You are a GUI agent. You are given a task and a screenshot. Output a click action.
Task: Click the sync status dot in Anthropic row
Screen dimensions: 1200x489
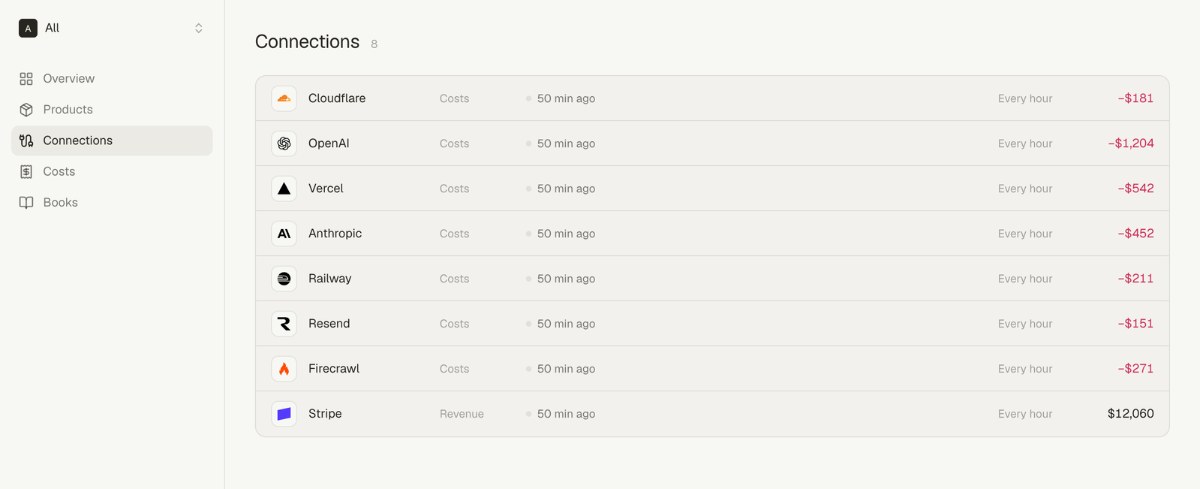point(529,234)
